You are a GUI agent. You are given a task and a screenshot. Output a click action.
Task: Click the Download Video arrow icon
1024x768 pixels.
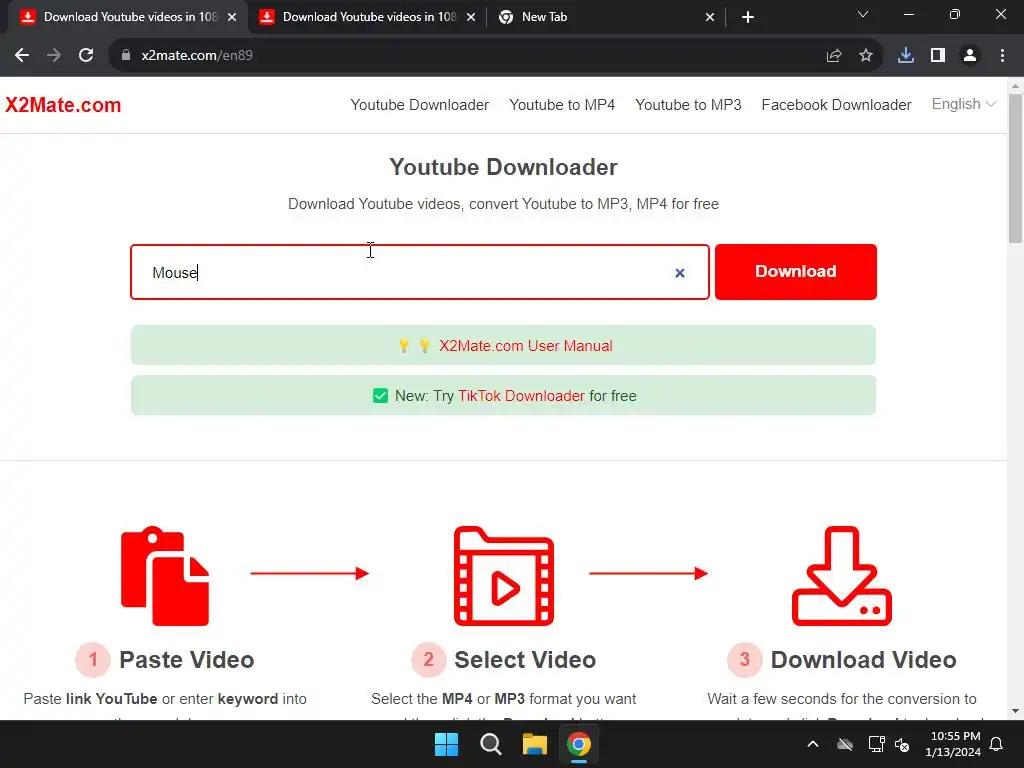pyautogui.click(x=842, y=575)
